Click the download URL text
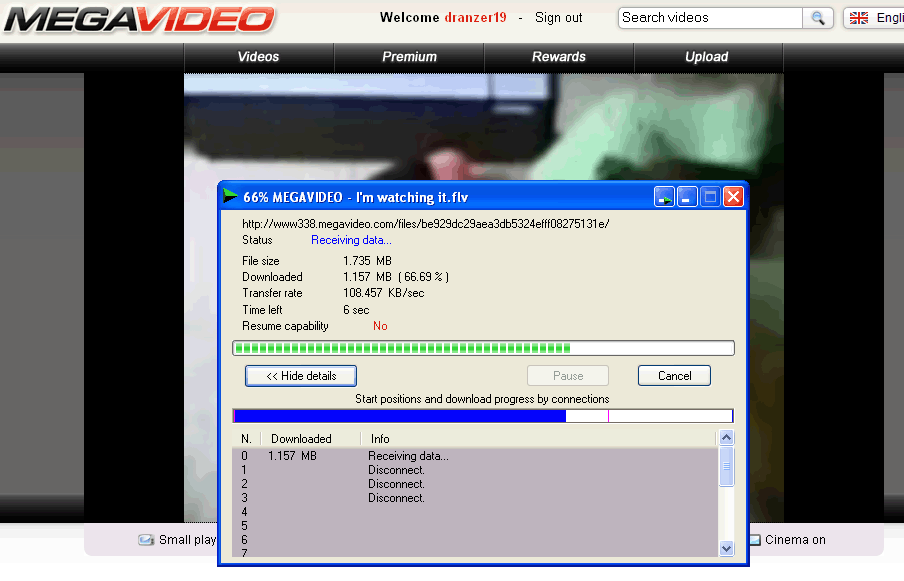Screen dimensions: 904x581 coord(425,224)
